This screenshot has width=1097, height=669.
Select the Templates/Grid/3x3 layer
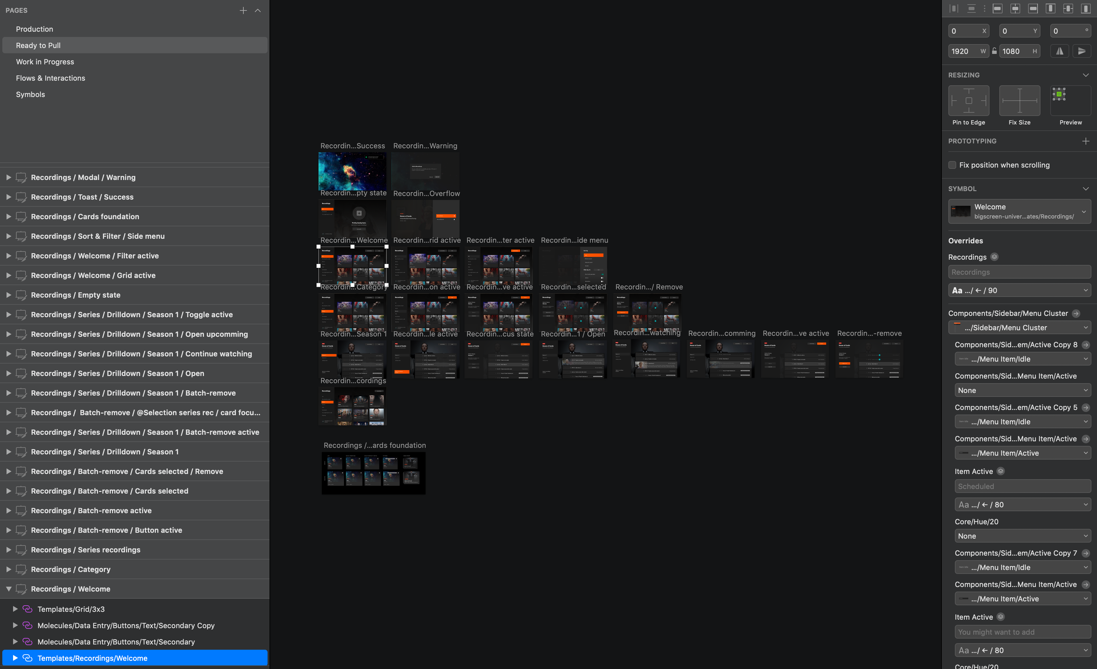point(71,609)
